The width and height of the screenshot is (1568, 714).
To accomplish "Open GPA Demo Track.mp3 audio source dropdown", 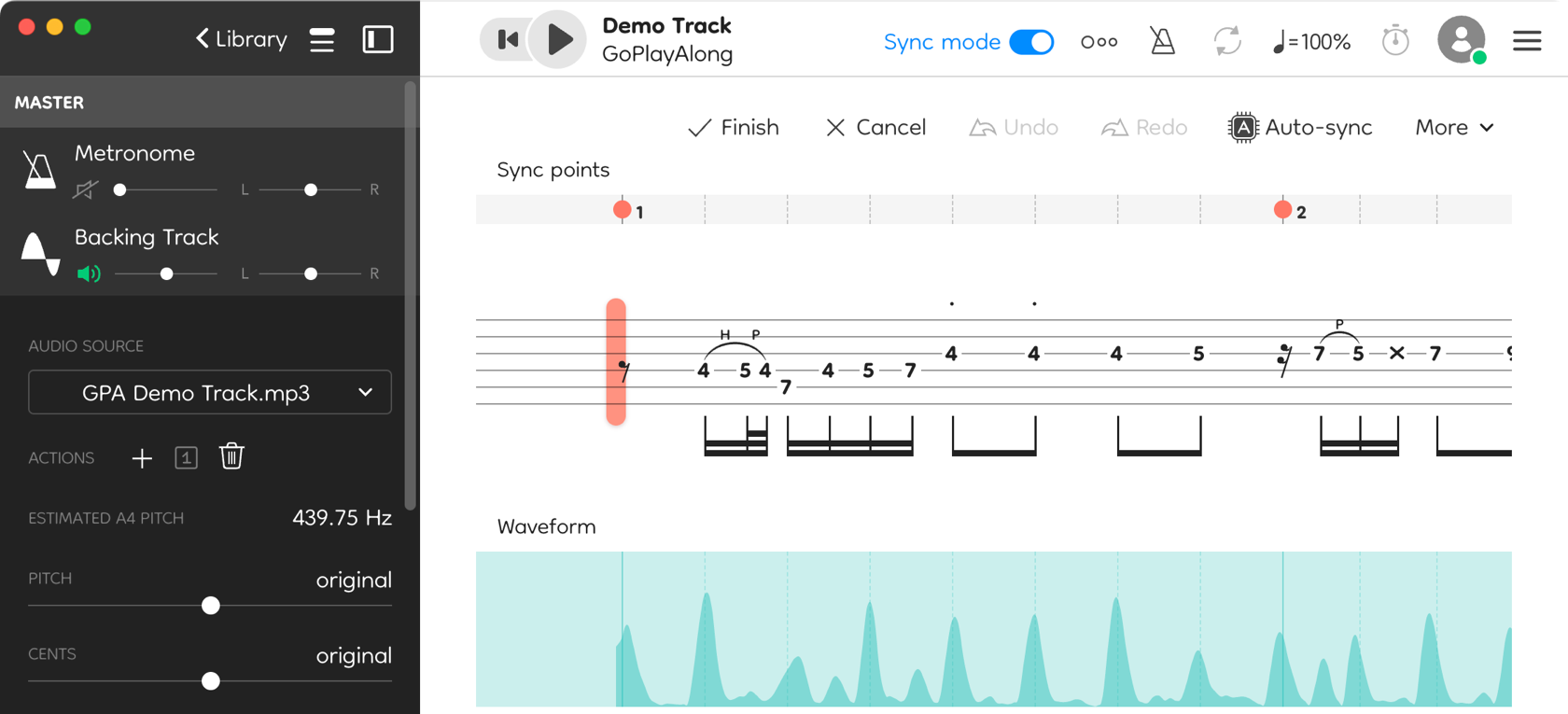I will (210, 393).
